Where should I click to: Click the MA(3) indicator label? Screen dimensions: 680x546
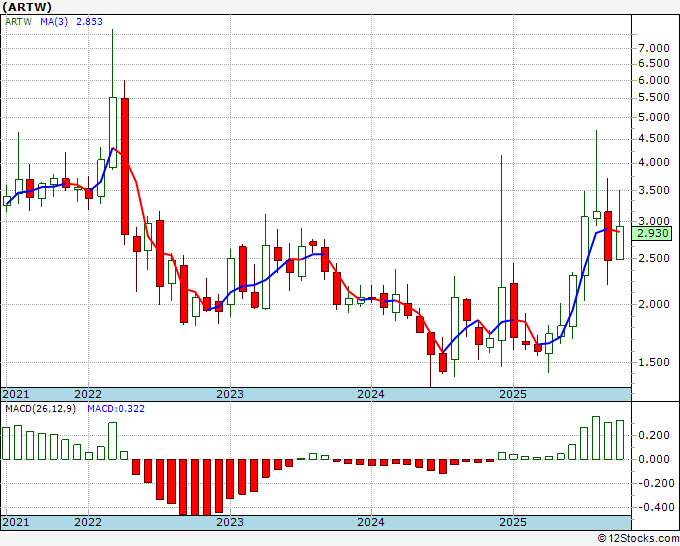(53, 20)
